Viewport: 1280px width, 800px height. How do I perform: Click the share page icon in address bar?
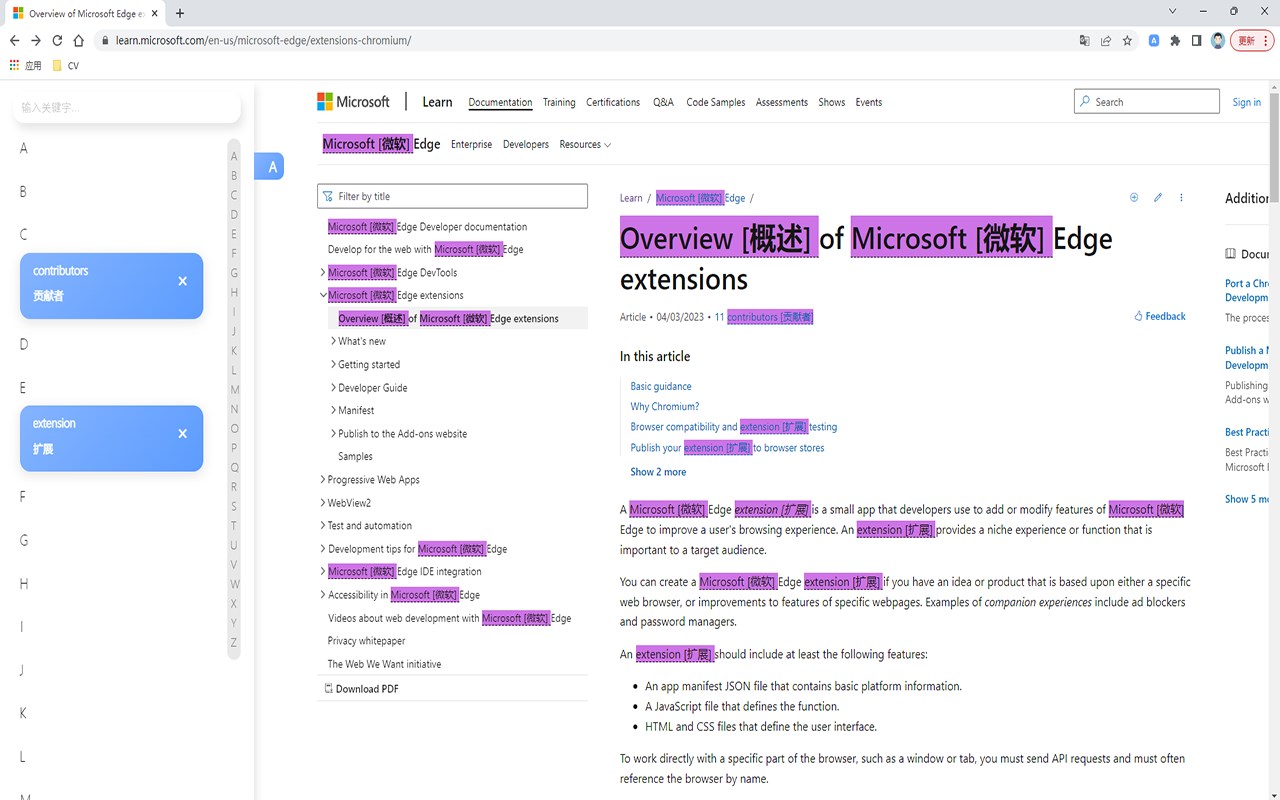pyautogui.click(x=1106, y=41)
